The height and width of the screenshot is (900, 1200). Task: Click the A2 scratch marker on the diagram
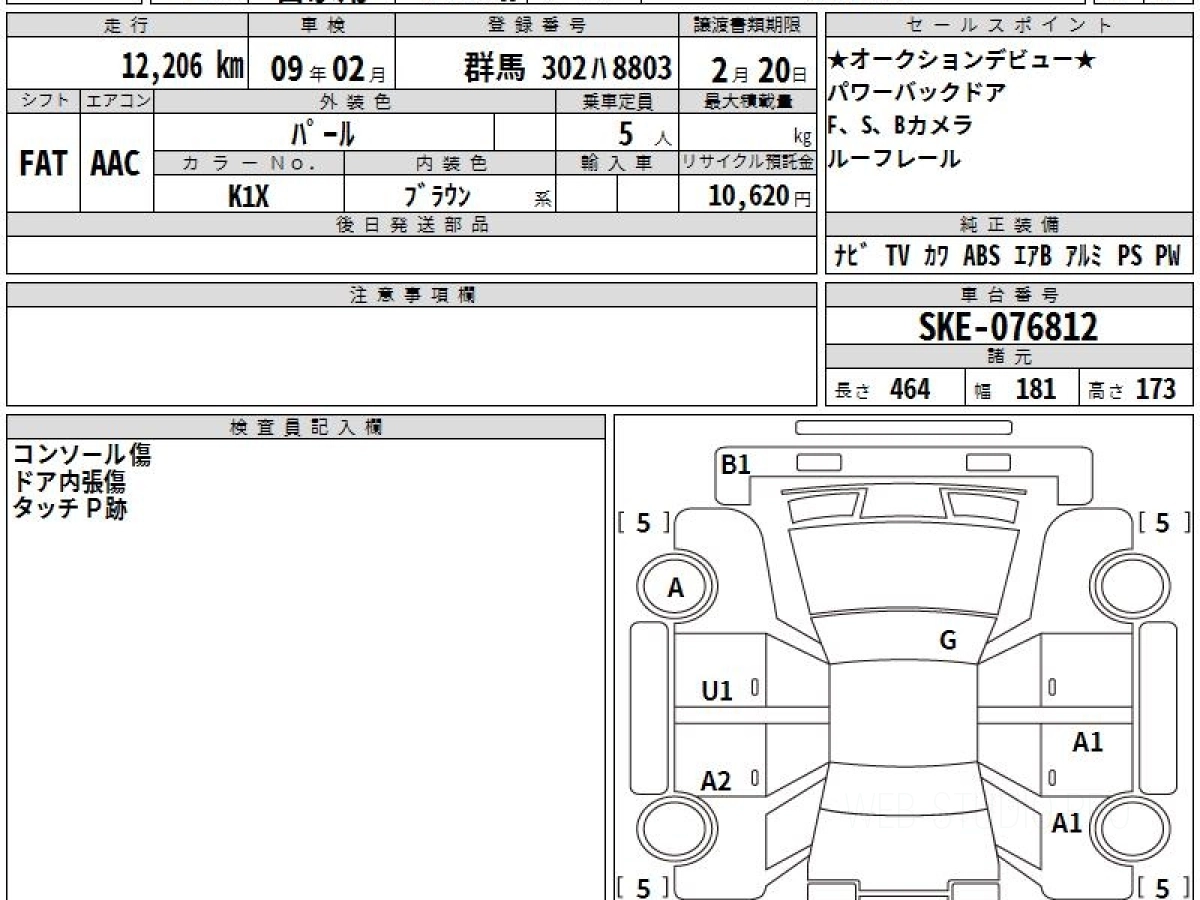point(716,781)
